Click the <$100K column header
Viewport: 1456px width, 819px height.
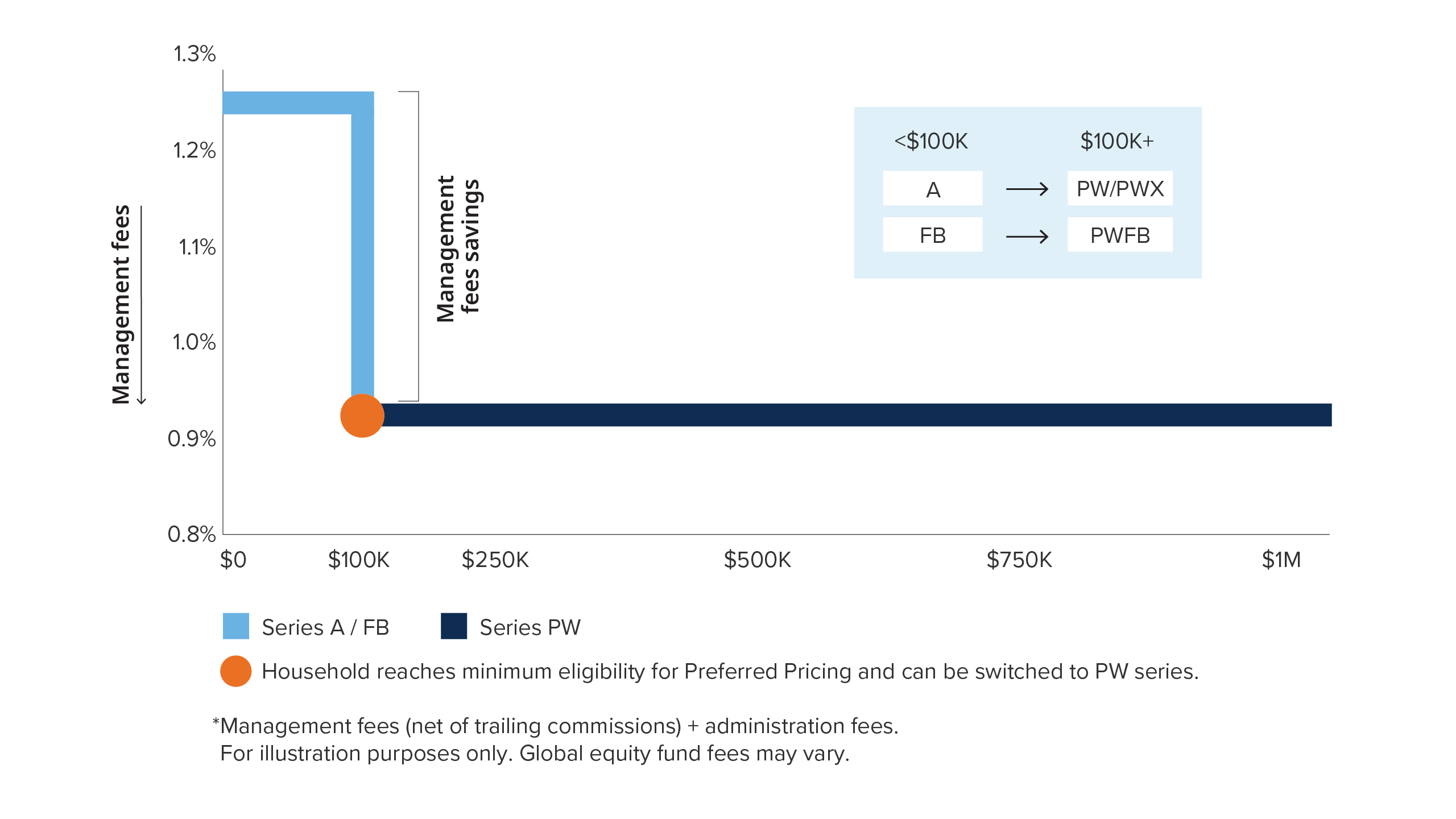click(931, 141)
